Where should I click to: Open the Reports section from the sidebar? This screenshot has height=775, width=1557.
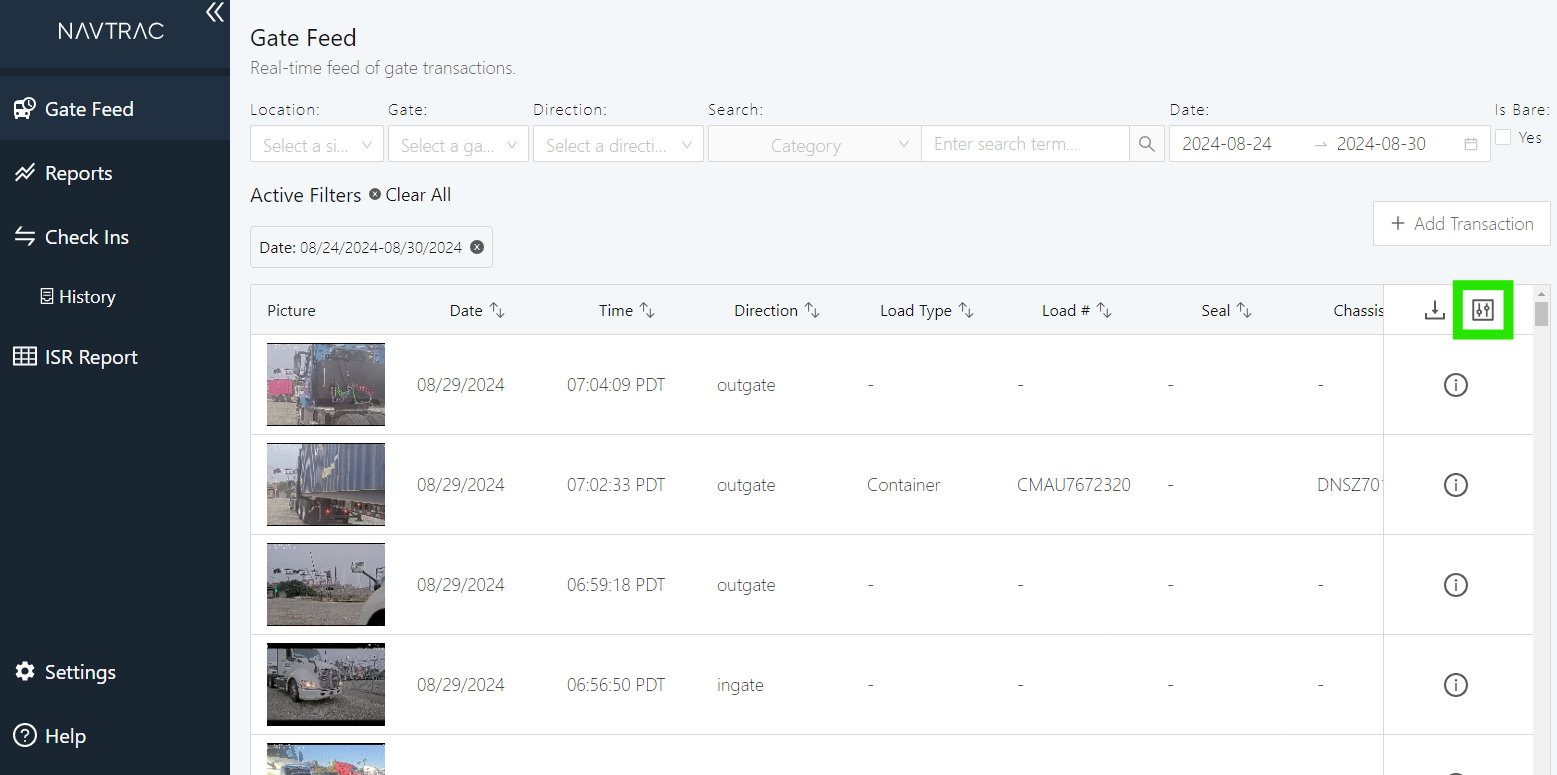tap(78, 172)
